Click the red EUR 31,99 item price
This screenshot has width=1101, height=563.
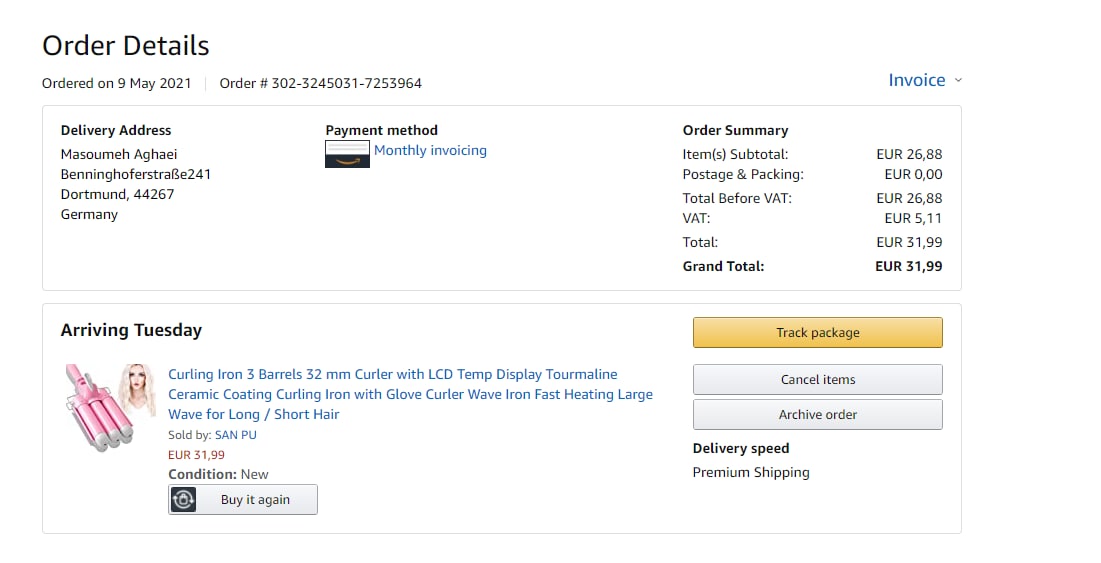coord(196,455)
